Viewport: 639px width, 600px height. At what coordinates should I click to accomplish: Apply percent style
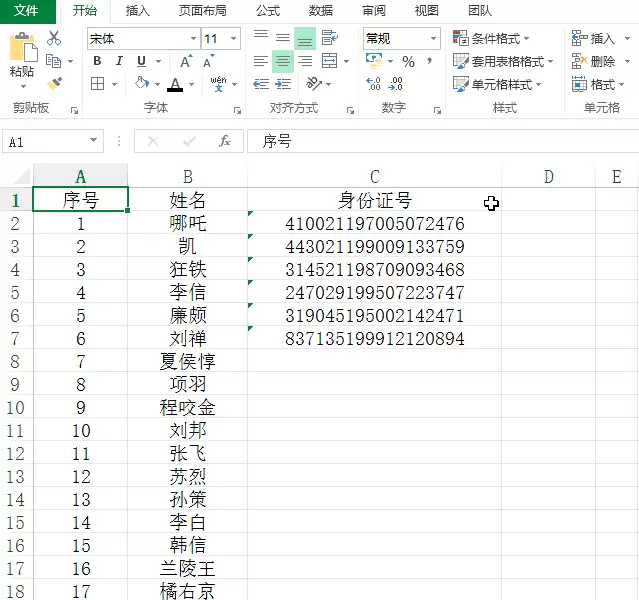(x=408, y=62)
